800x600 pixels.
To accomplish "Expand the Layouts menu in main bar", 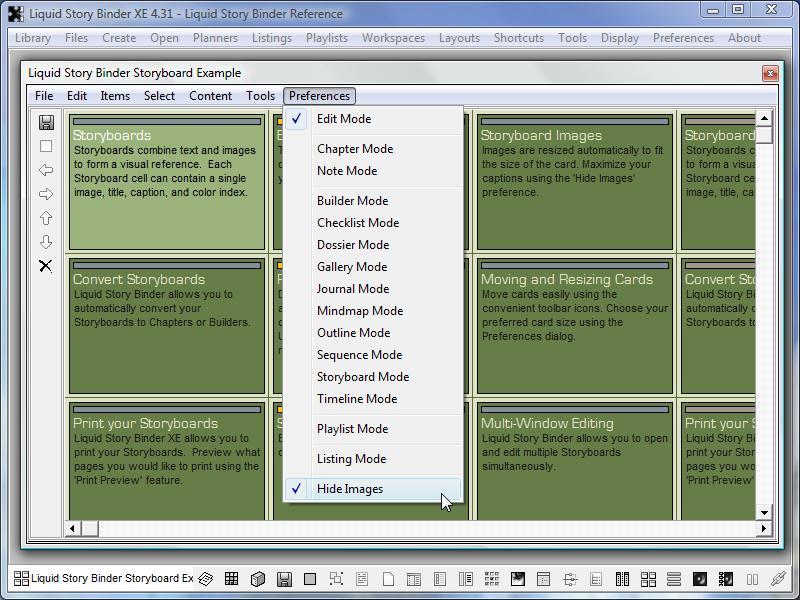I will [x=459, y=38].
